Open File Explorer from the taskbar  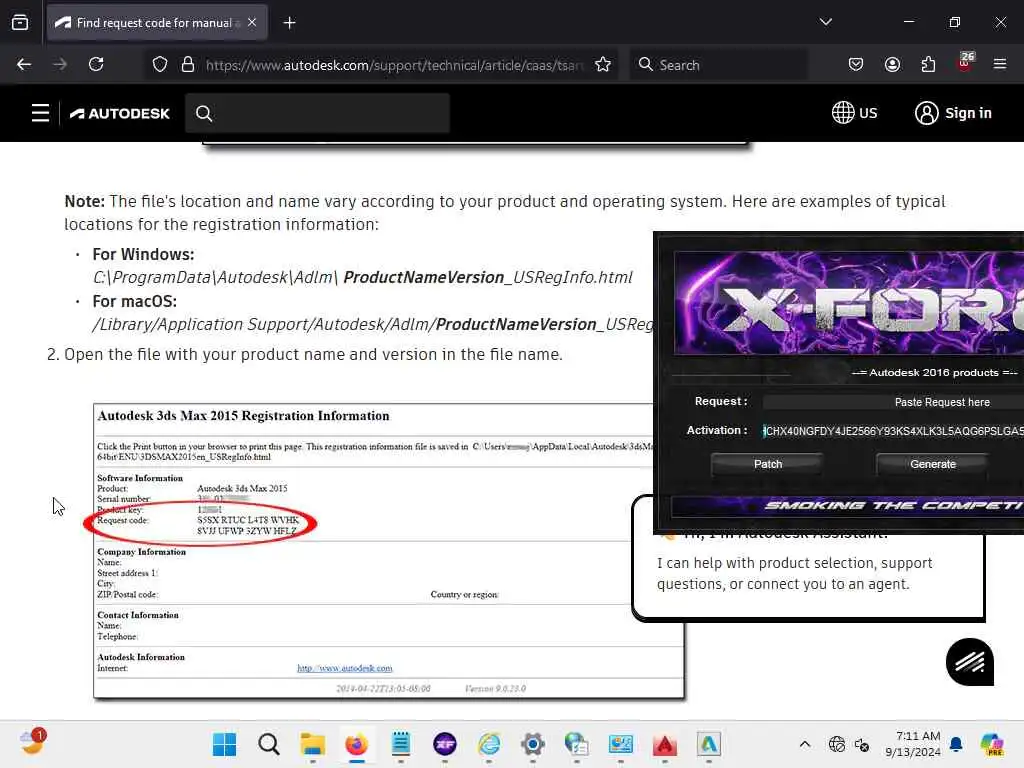tap(312, 744)
